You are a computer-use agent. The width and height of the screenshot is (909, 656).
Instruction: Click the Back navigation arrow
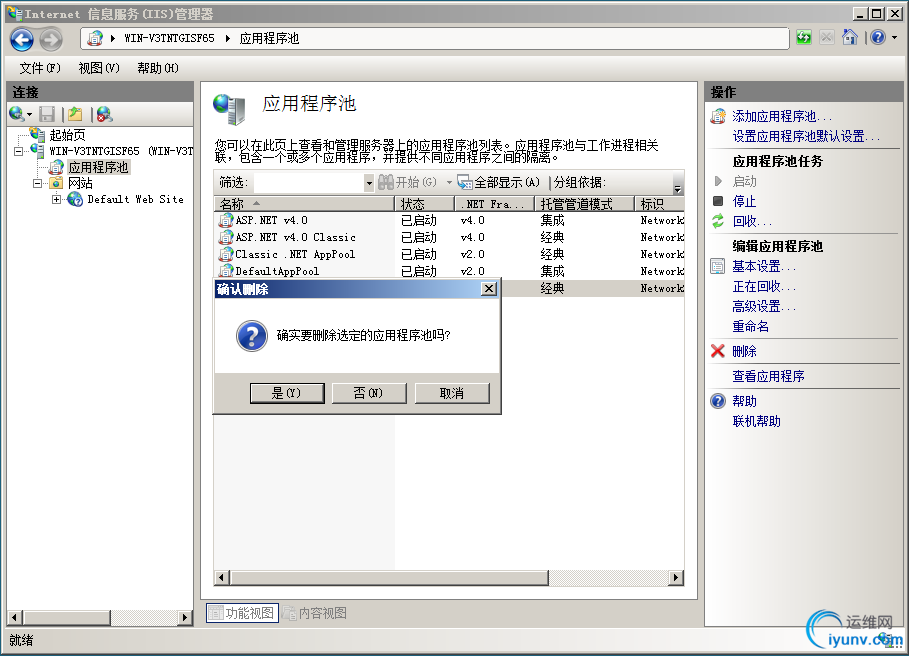pyautogui.click(x=22, y=39)
